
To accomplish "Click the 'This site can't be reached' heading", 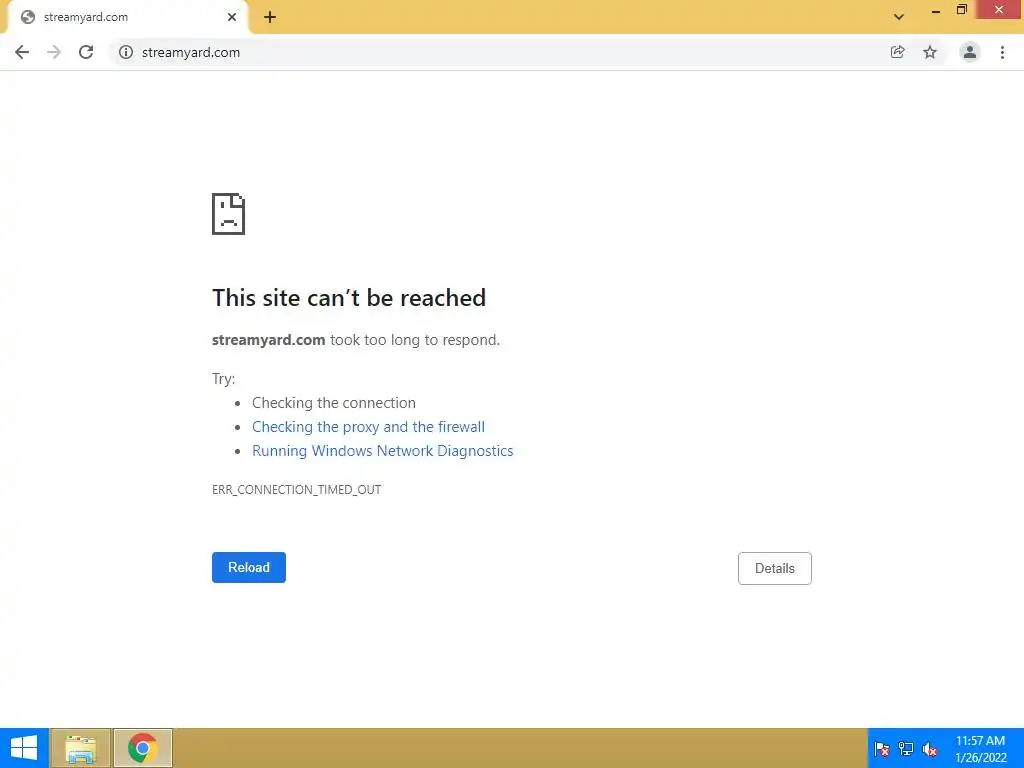I will tap(349, 298).
